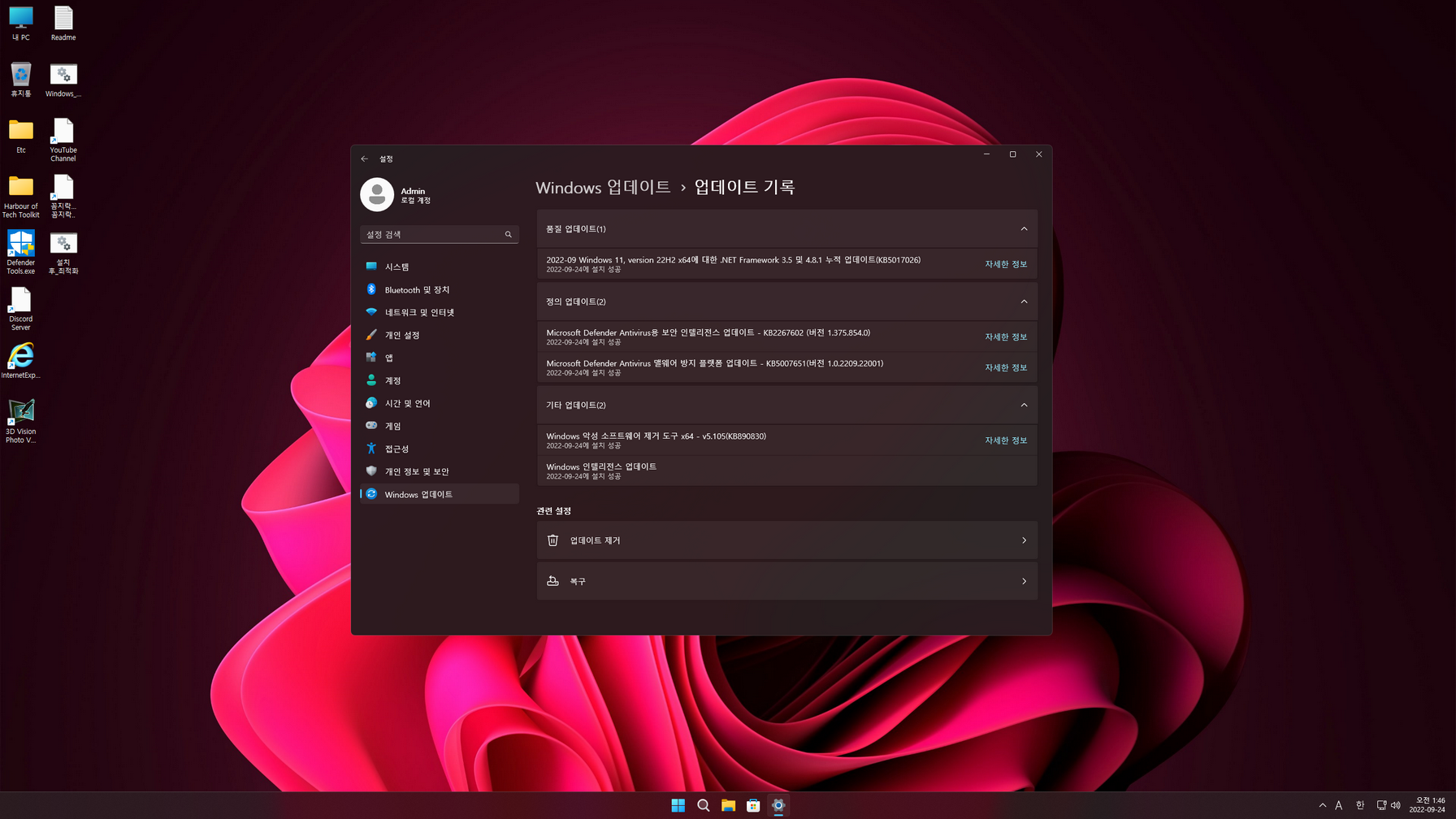Open taskbar Search

click(x=703, y=805)
